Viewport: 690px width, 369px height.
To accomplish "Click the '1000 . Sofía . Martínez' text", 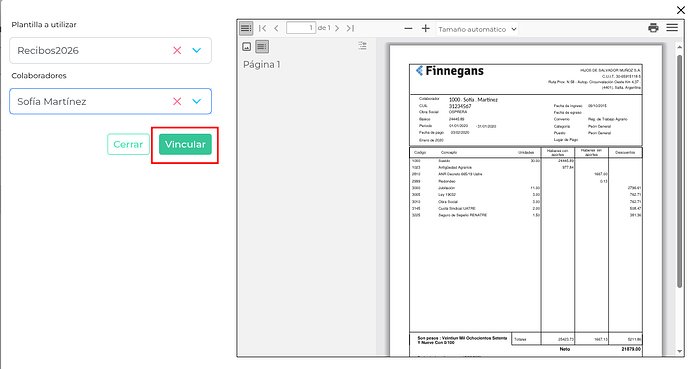I will 473,100.
